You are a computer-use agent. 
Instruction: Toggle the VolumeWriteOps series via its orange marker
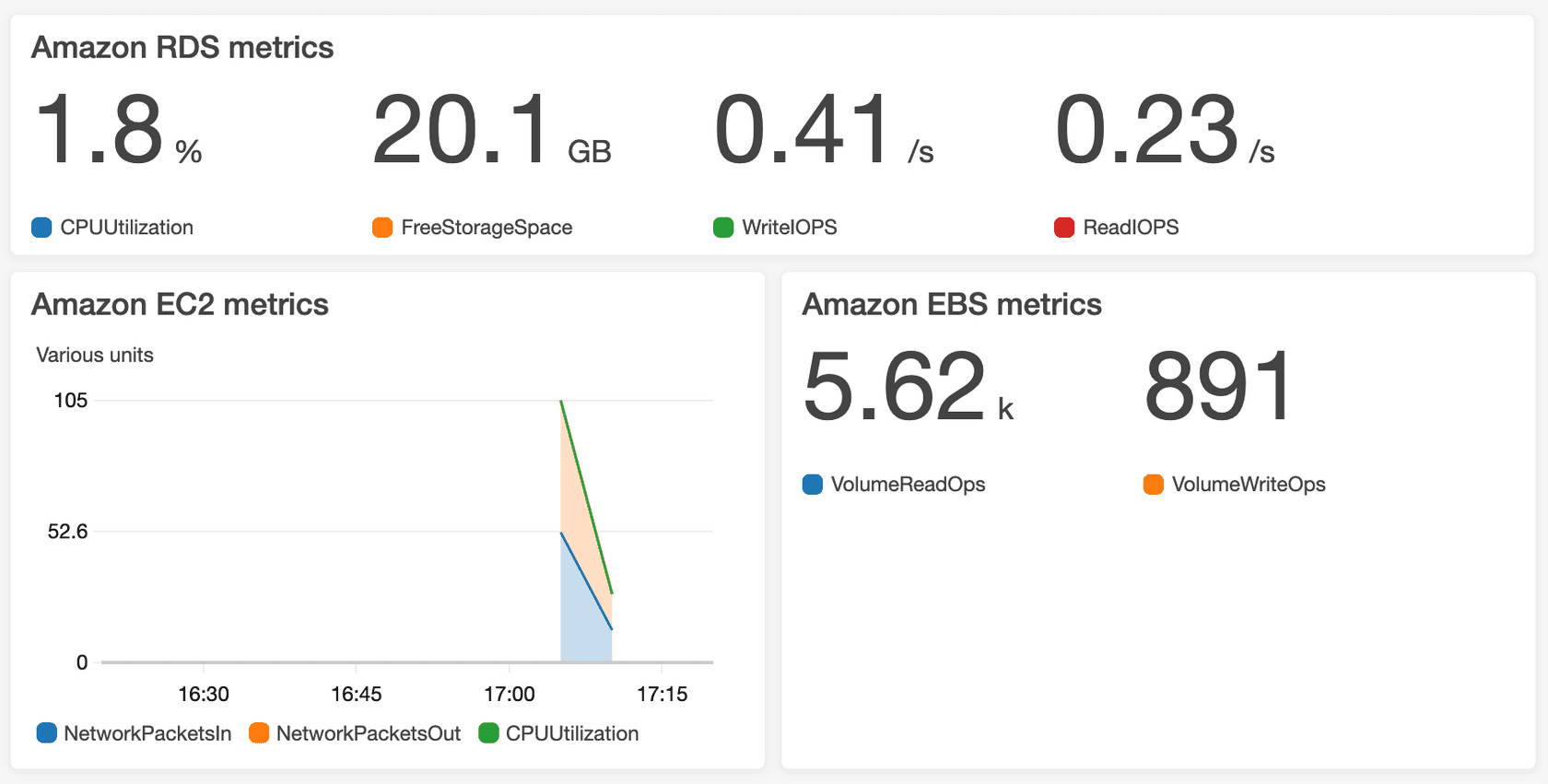(x=1152, y=484)
